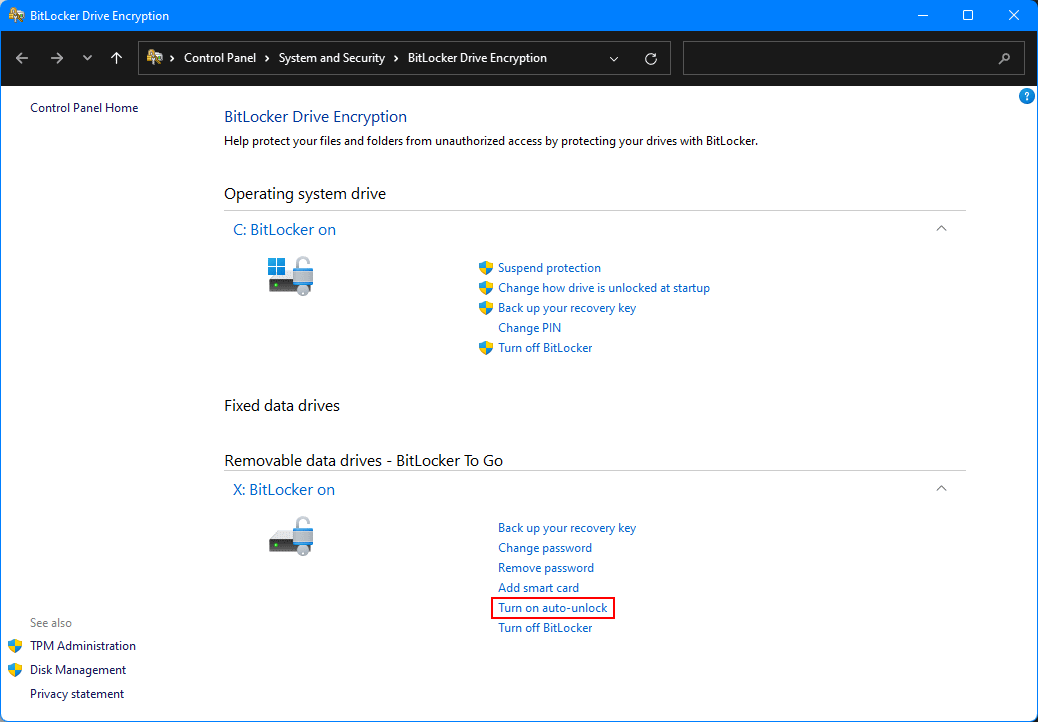The width and height of the screenshot is (1038, 722).
Task: Click the BitLocker title bar app icon
Action: click(17, 15)
